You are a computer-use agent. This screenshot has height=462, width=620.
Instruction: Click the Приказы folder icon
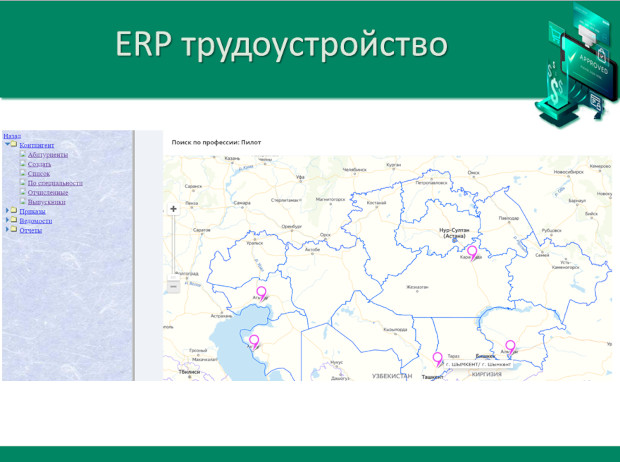tap(13, 210)
